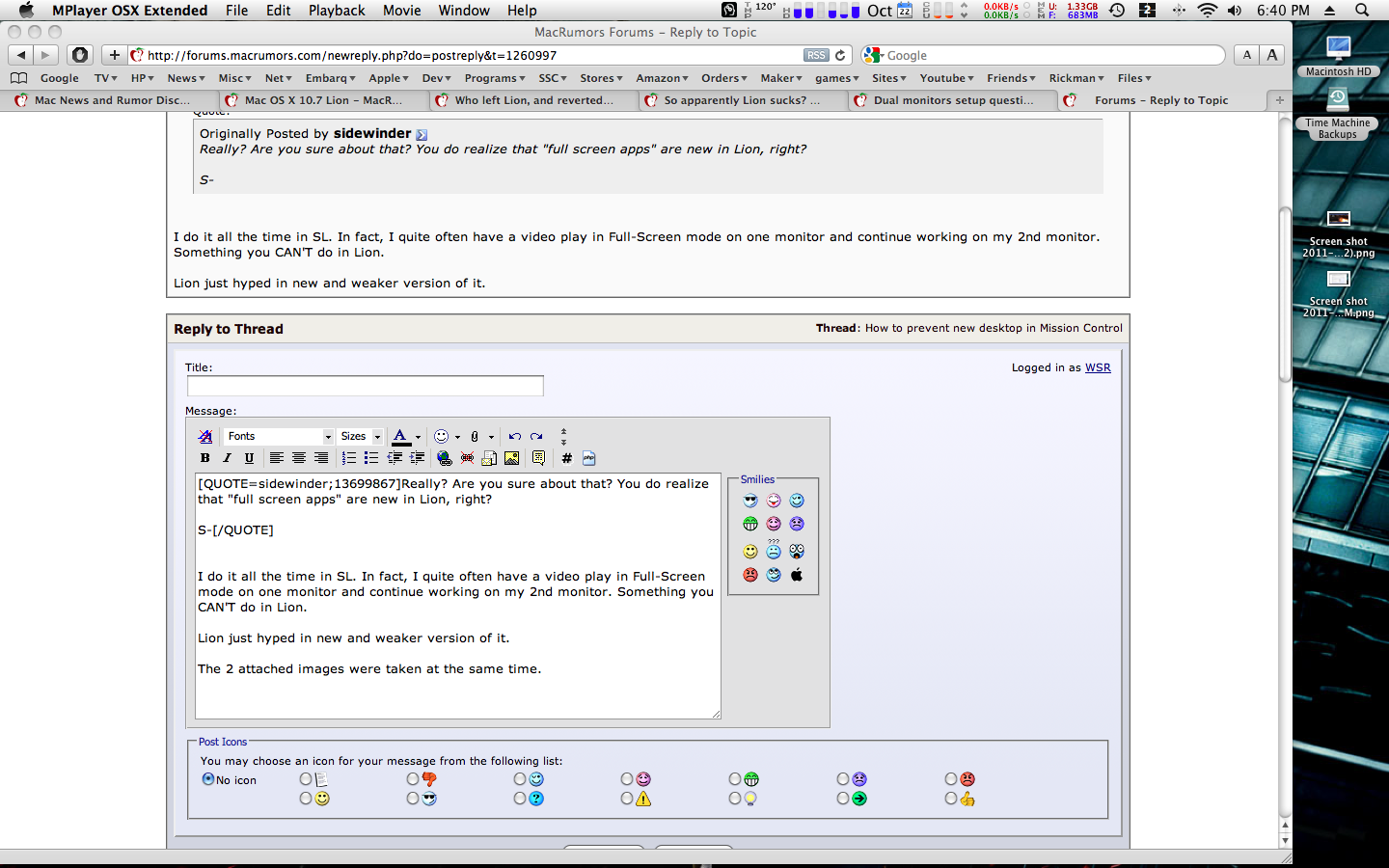This screenshot has height=868, width=1389.
Task: Toggle underline formatting in the editor
Action: (x=249, y=458)
